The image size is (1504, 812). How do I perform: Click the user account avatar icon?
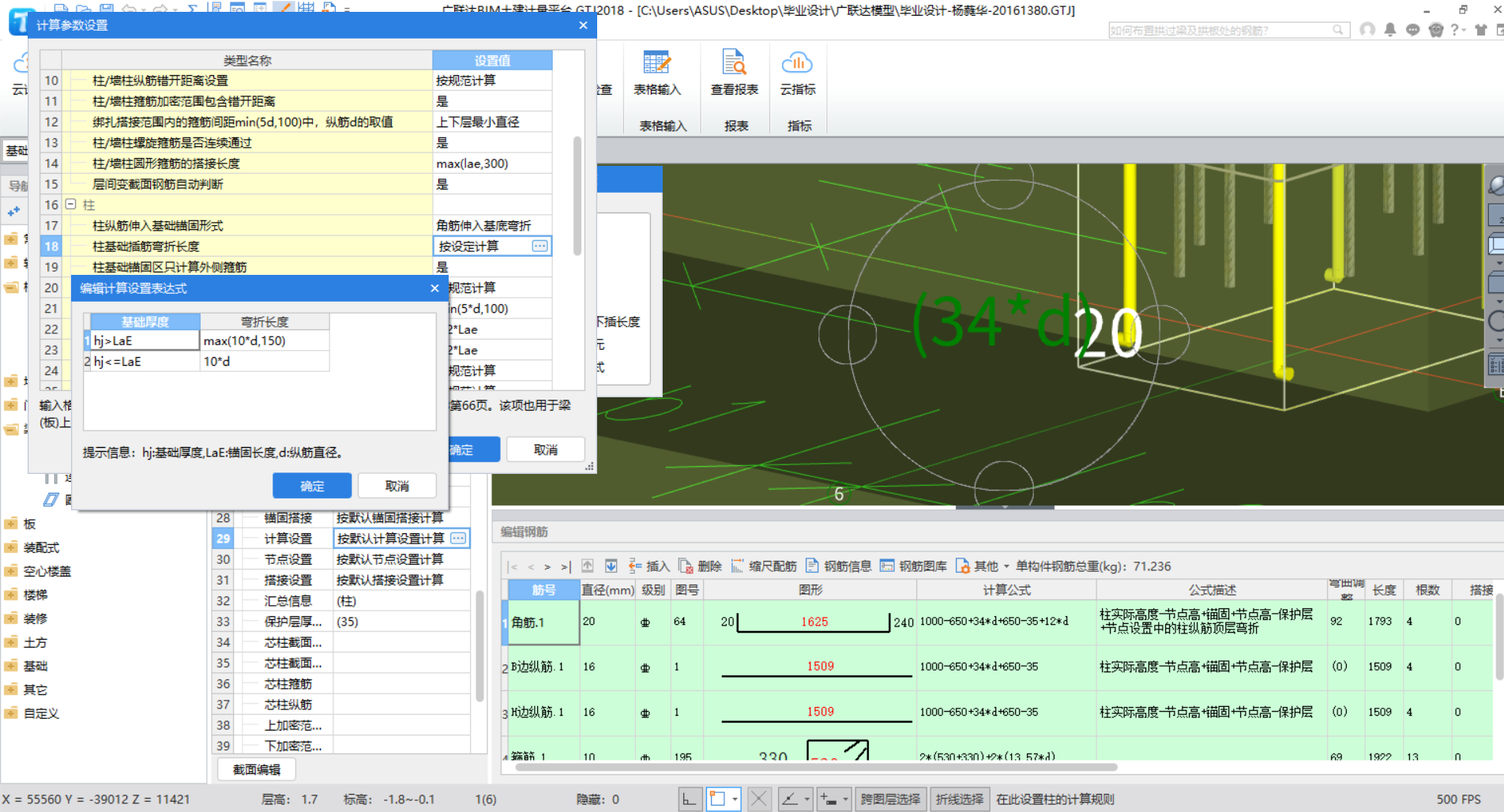[x=1367, y=30]
